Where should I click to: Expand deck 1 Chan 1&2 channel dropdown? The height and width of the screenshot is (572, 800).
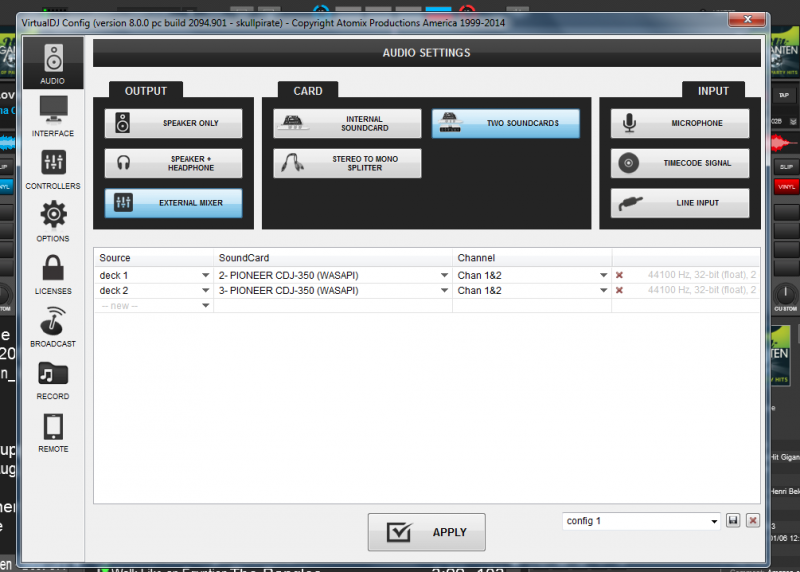pos(604,276)
